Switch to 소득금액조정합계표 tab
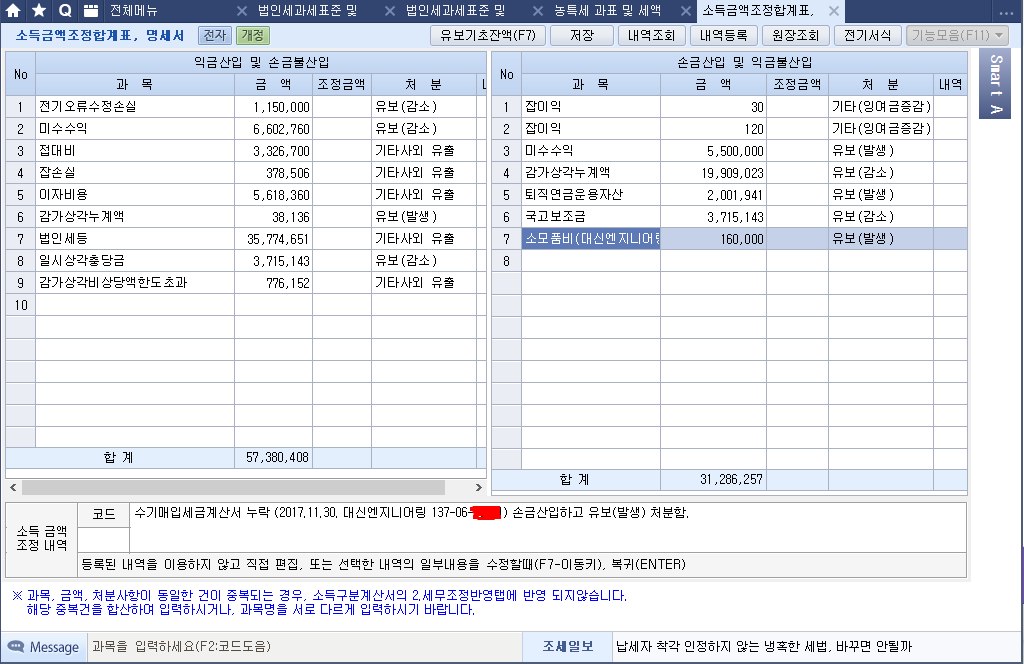 pos(757,12)
